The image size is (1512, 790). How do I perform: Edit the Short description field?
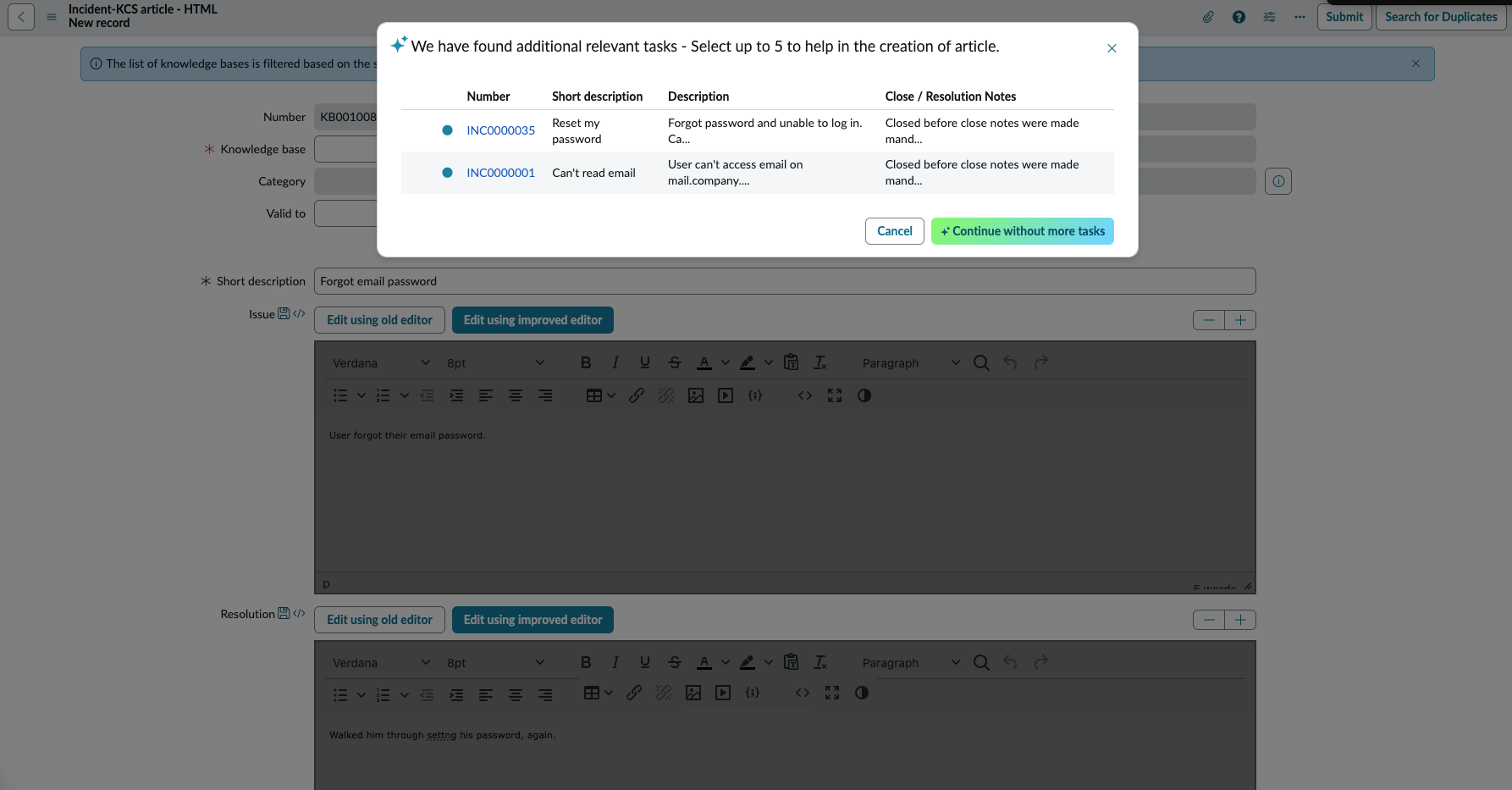(x=785, y=281)
